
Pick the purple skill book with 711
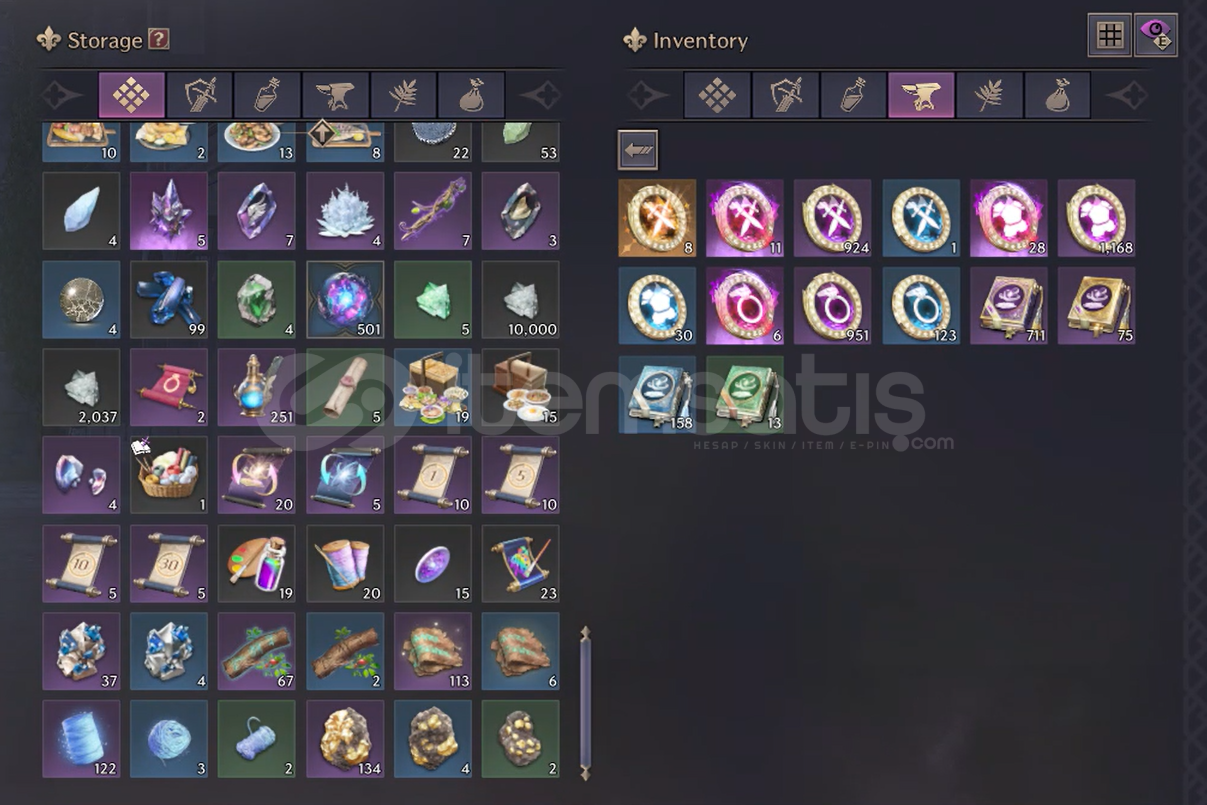(x=1009, y=306)
